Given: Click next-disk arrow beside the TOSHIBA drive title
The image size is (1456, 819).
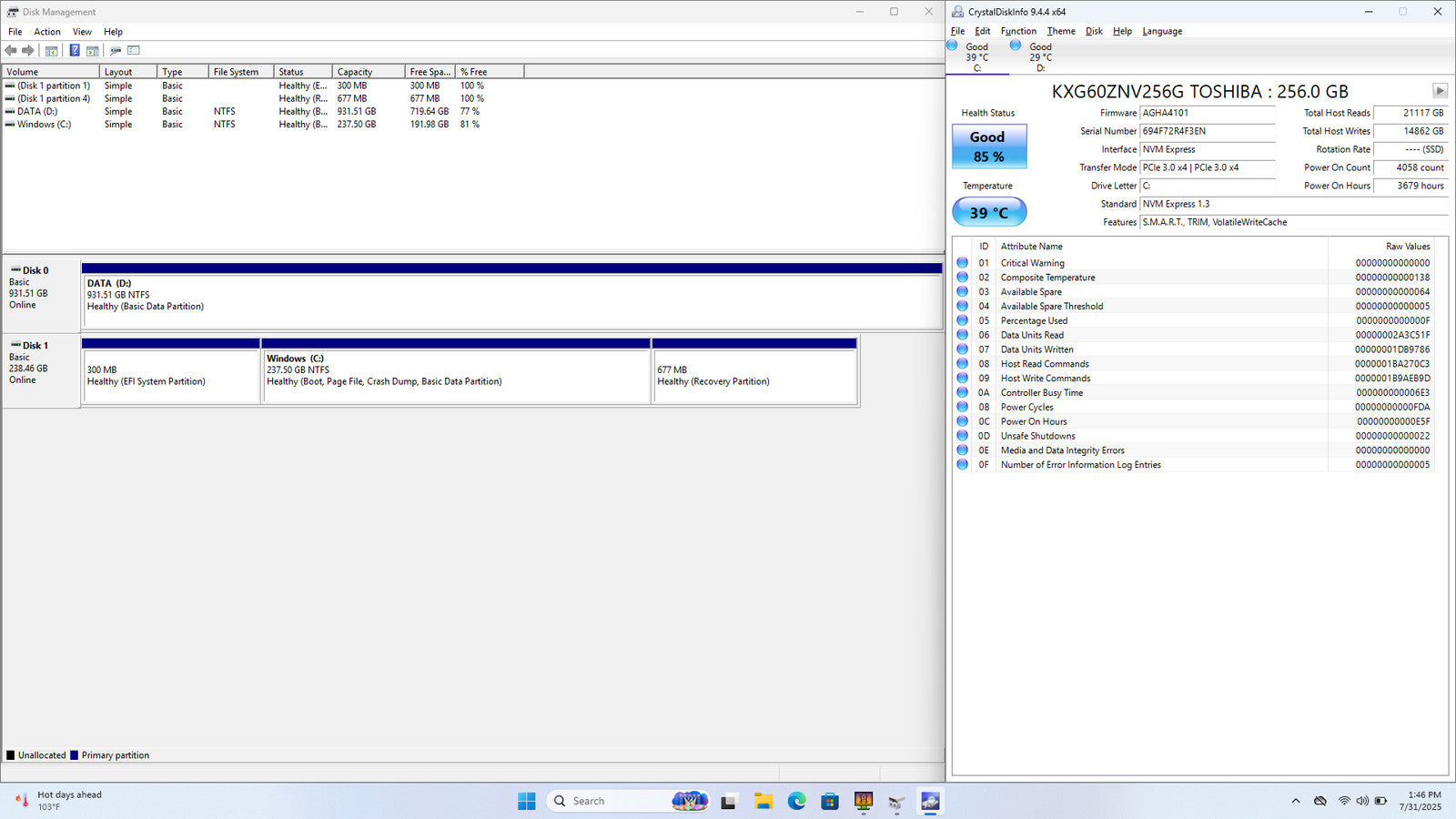Looking at the screenshot, I should coord(1440,91).
